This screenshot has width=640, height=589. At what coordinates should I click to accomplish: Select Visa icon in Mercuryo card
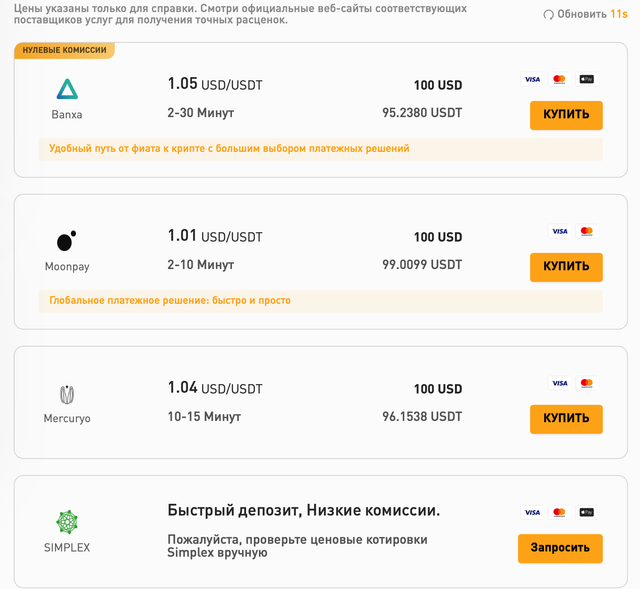pyautogui.click(x=560, y=383)
